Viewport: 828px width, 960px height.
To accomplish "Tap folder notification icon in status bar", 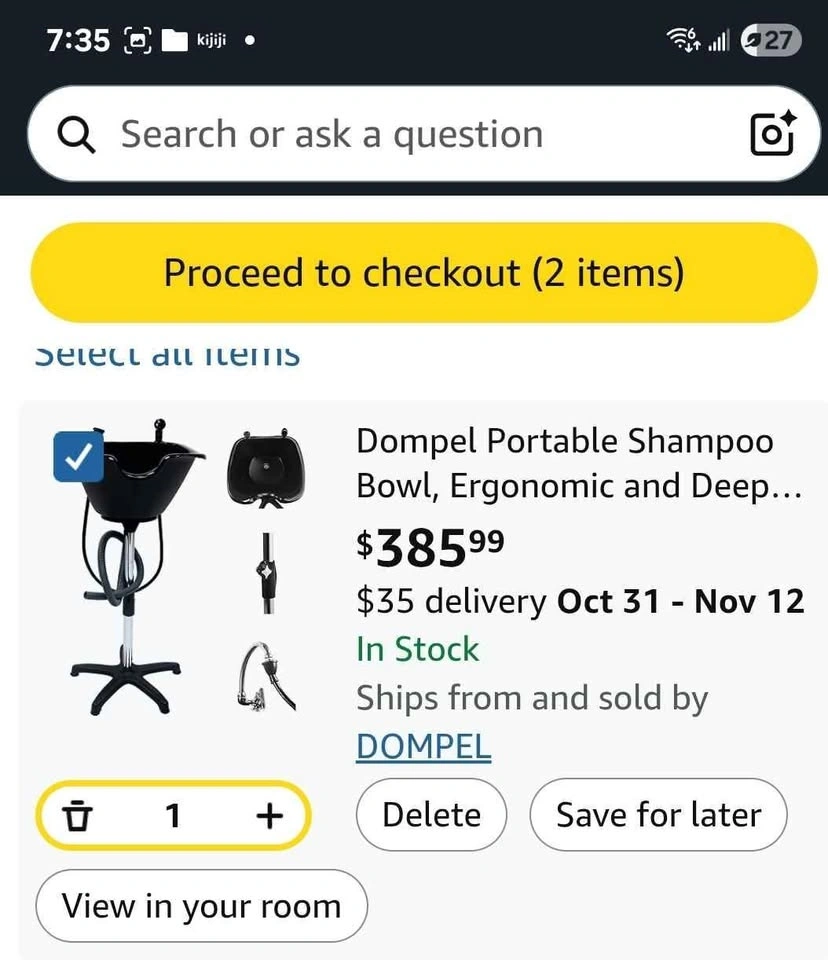I will click(x=175, y=41).
